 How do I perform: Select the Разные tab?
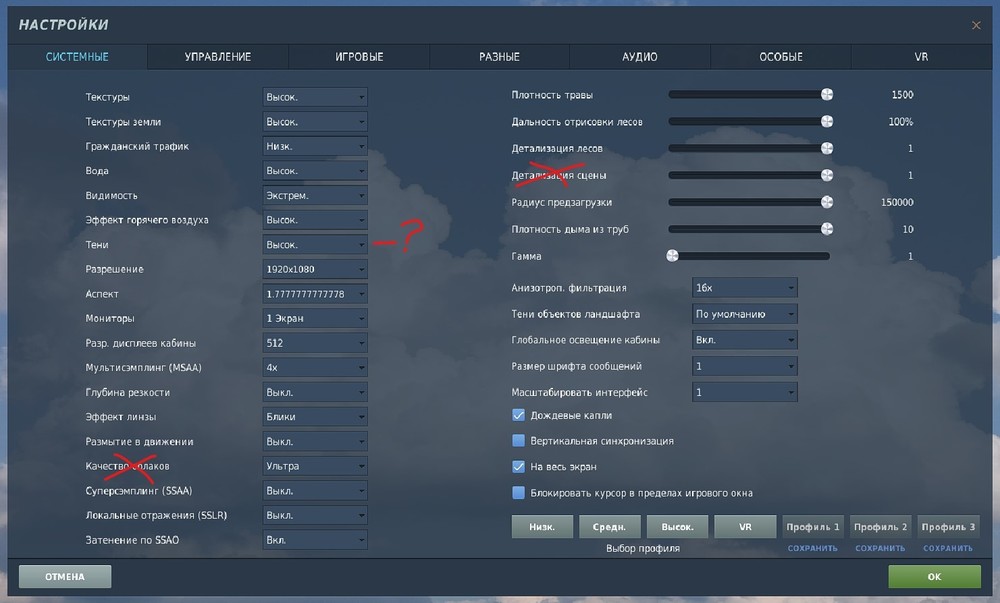(499, 57)
